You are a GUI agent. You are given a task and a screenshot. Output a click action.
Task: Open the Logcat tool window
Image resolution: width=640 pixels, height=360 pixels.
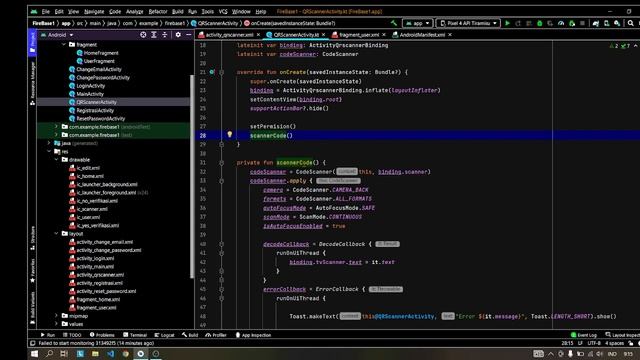[164, 335]
